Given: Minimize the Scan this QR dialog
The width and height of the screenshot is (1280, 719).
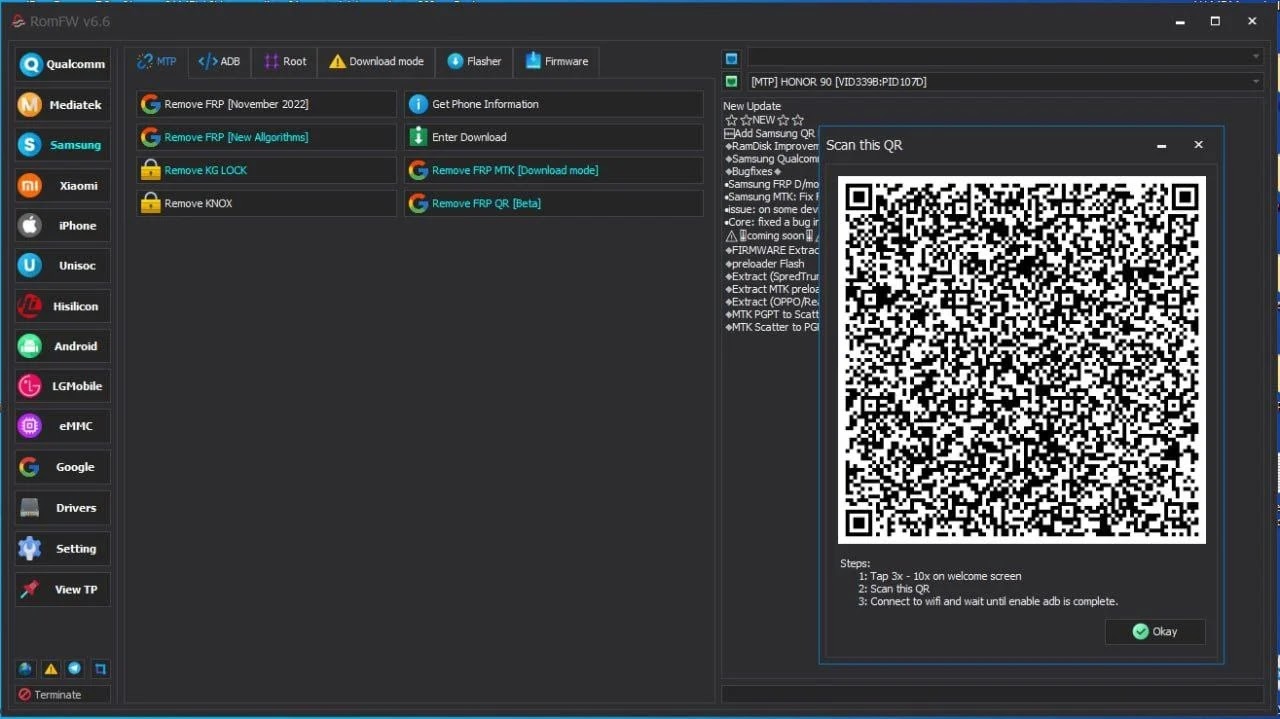Looking at the screenshot, I should coord(1162,145).
